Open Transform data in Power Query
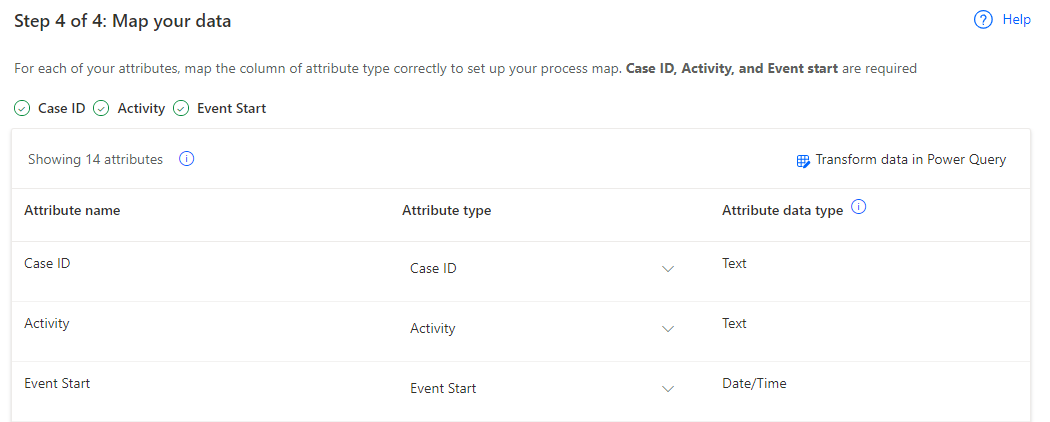The height and width of the screenshot is (422, 1050). (910, 160)
